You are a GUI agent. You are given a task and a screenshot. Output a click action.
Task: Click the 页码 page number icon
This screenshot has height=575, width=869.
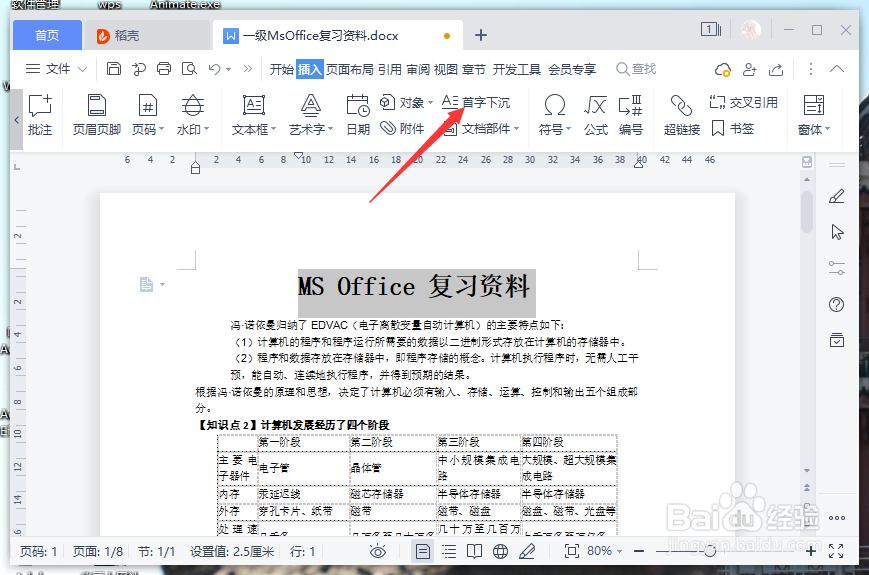pyautogui.click(x=147, y=105)
